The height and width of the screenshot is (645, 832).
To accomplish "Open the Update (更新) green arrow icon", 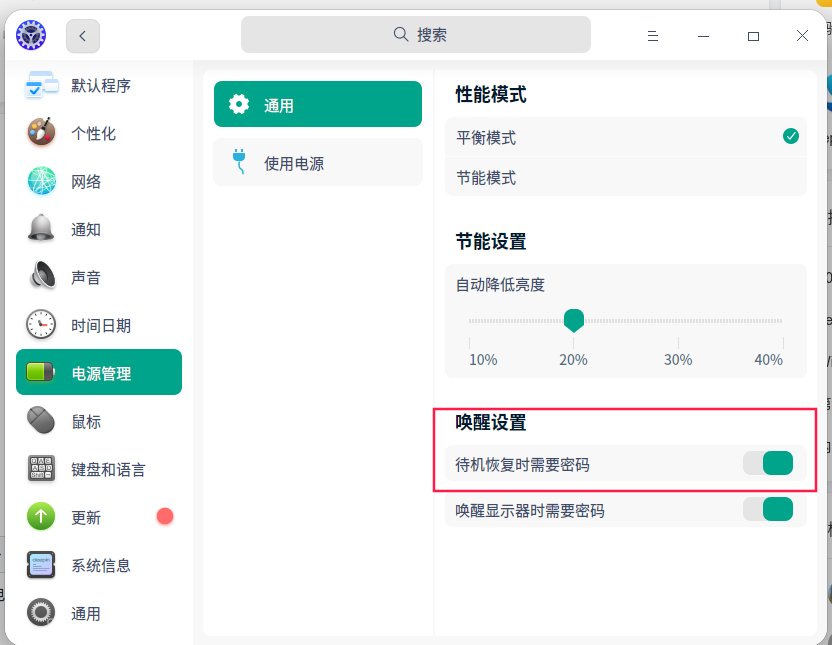I will [41, 518].
